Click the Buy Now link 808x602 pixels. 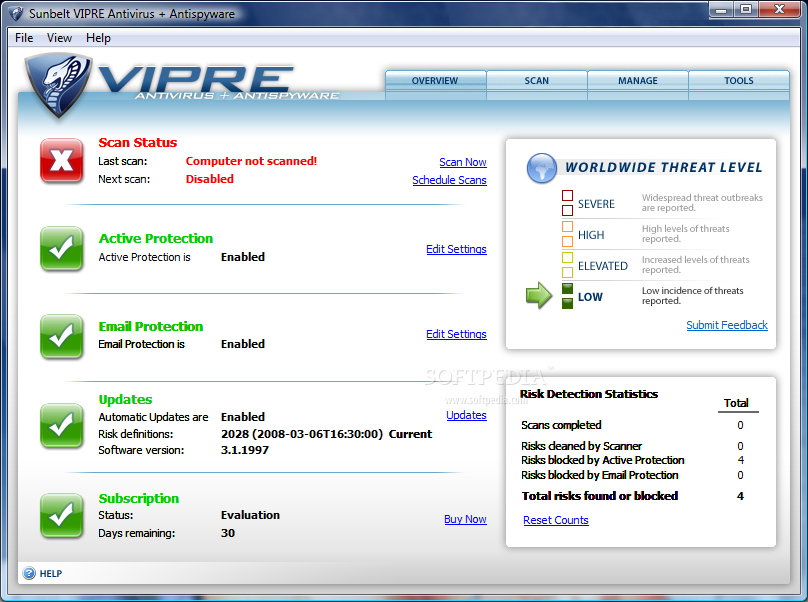click(x=465, y=520)
